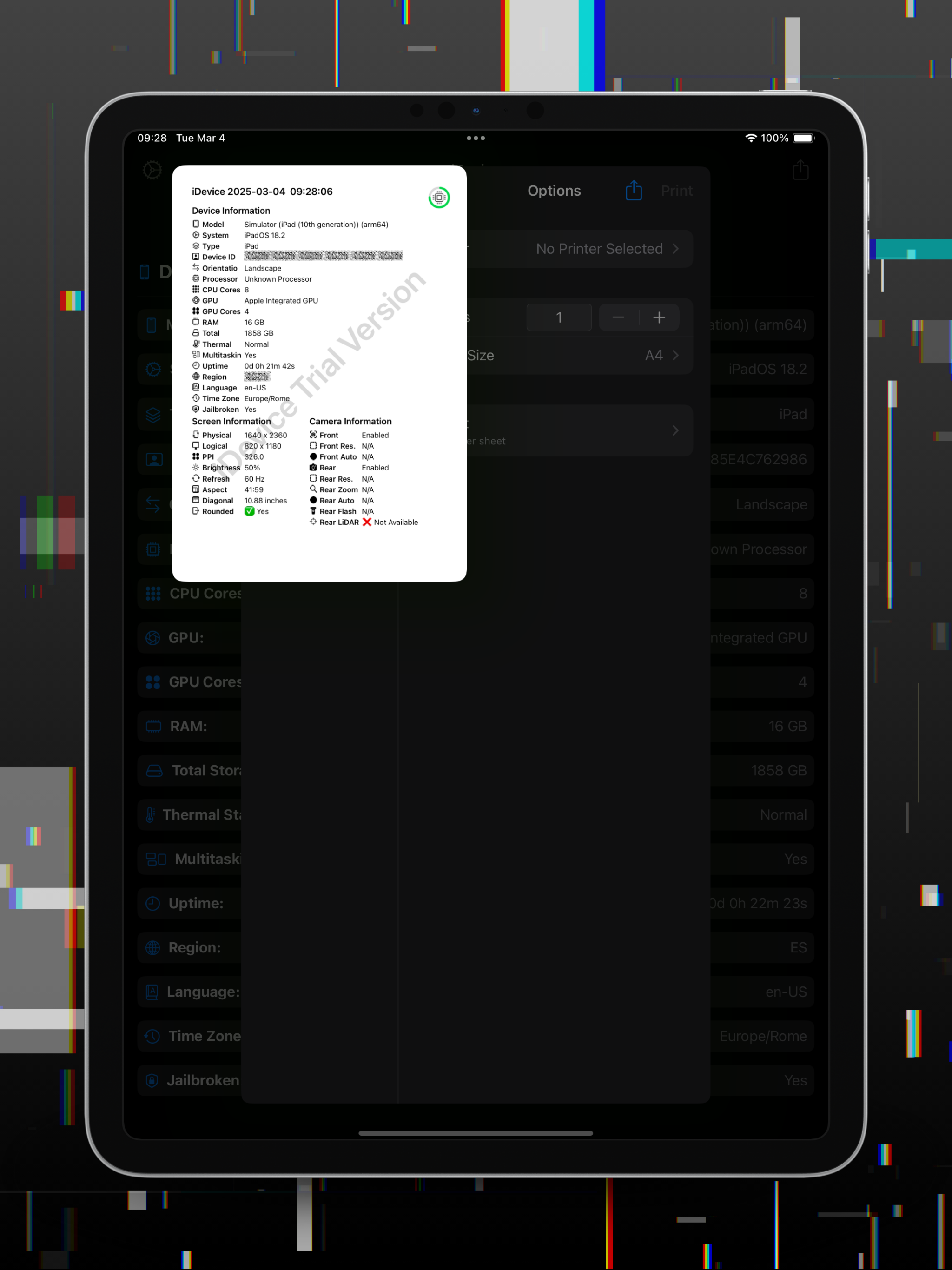
Task: Click the Time Zone clock icon
Action: (153, 1036)
